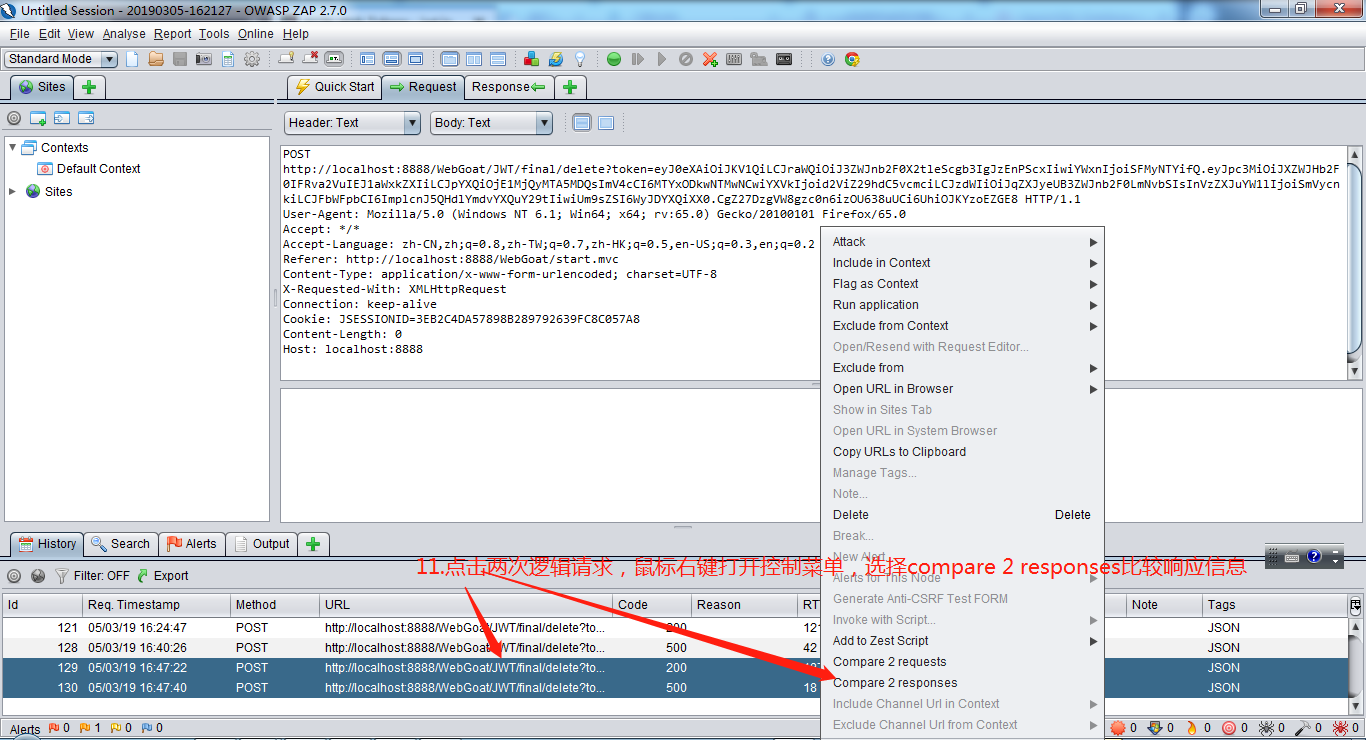
Task: Click the ZAP help icon in toolbar
Action: [828, 59]
